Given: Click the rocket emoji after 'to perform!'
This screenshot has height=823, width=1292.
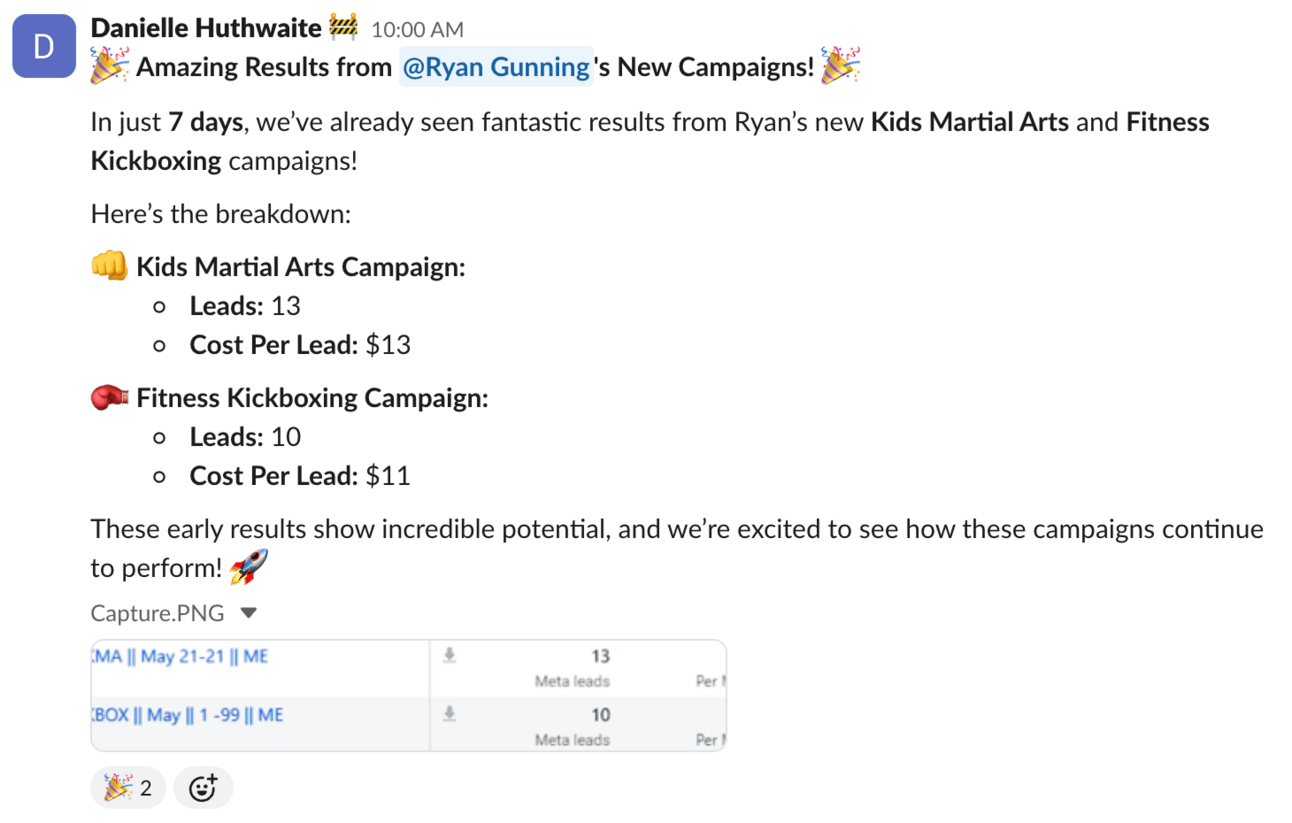Looking at the screenshot, I should pos(248,568).
